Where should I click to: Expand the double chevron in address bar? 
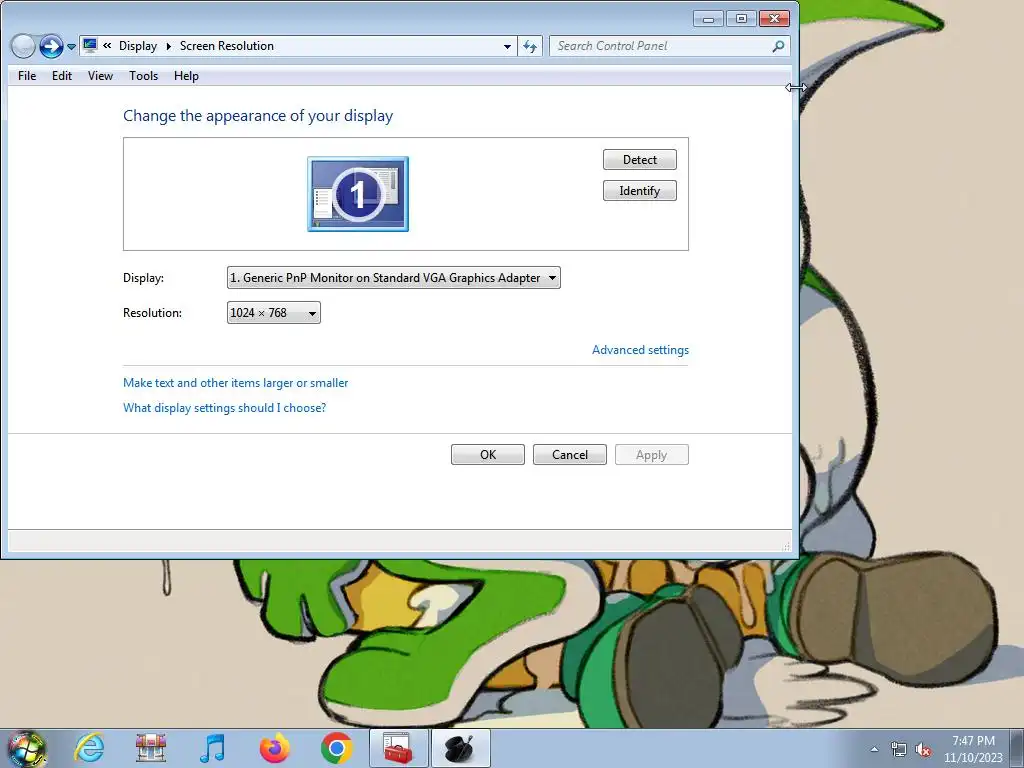tap(107, 46)
